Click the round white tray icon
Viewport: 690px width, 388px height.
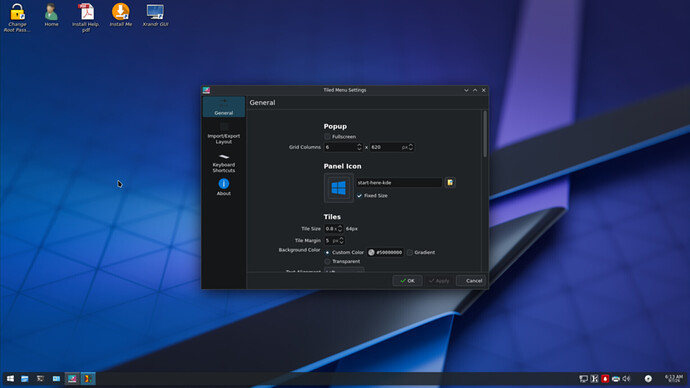click(648, 379)
